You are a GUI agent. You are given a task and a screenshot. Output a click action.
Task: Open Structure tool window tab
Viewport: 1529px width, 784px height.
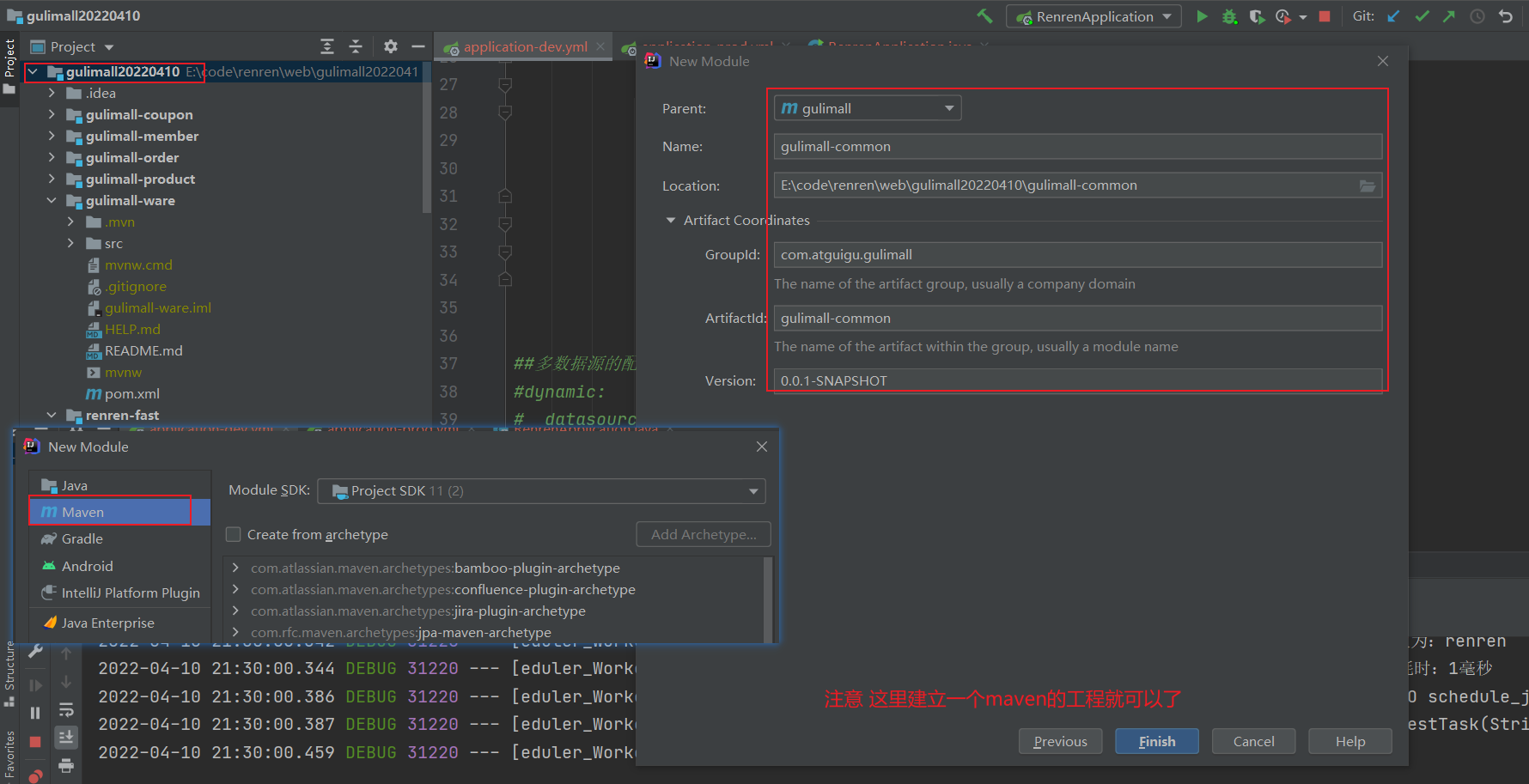click(x=9, y=674)
